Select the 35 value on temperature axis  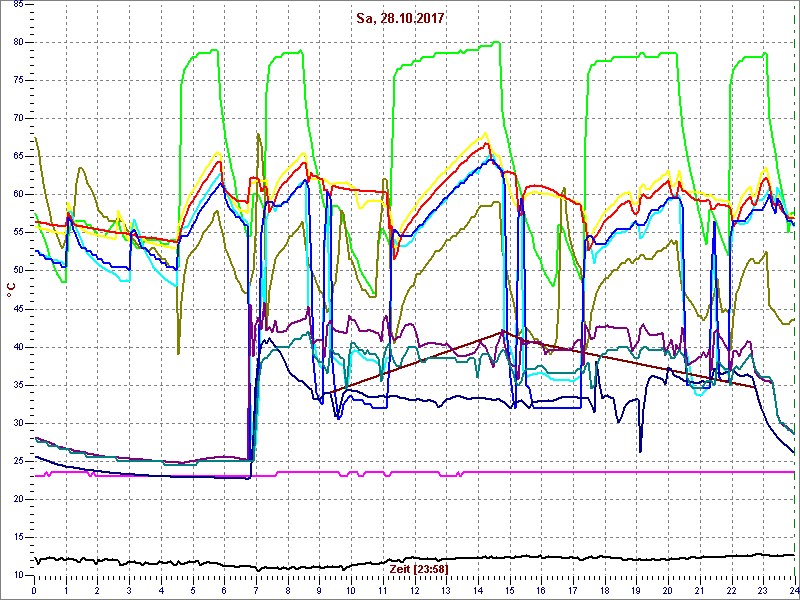click(16, 385)
